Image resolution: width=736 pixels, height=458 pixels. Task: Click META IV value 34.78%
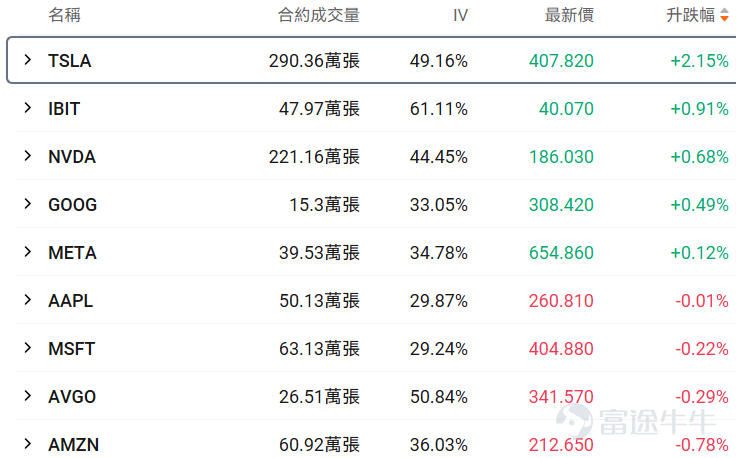point(439,253)
